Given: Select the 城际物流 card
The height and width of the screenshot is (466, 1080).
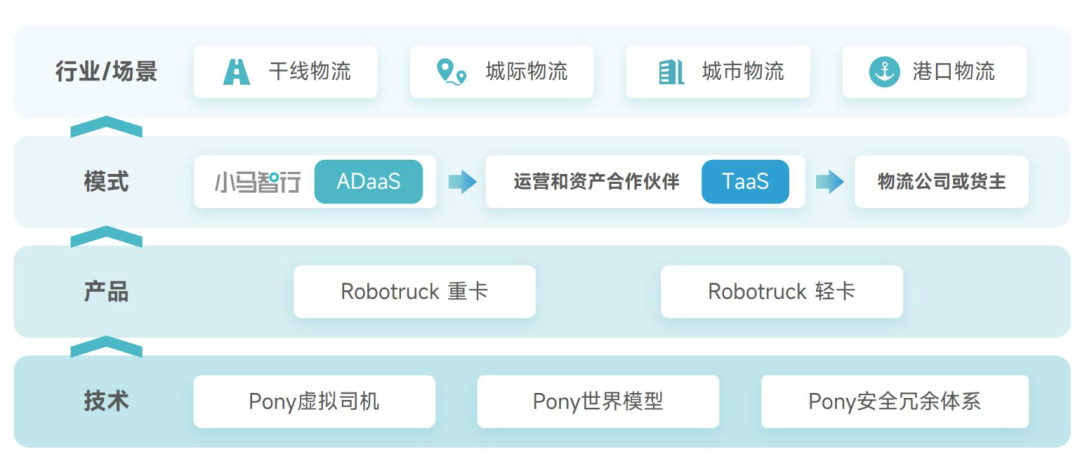Looking at the screenshot, I should click(501, 72).
